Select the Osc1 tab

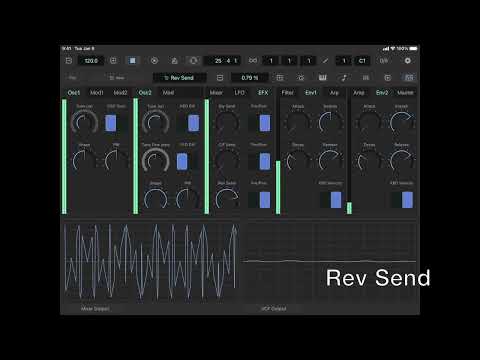coord(74,93)
